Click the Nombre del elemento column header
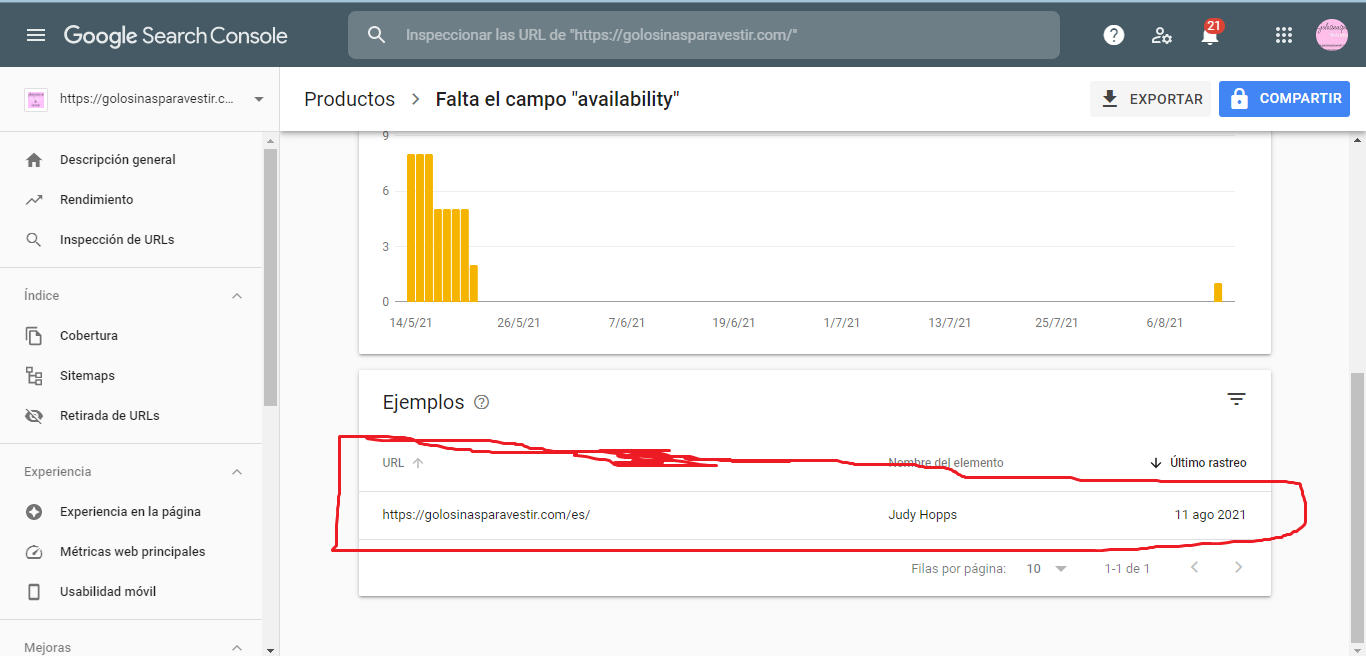The width and height of the screenshot is (1366, 656). point(946,462)
